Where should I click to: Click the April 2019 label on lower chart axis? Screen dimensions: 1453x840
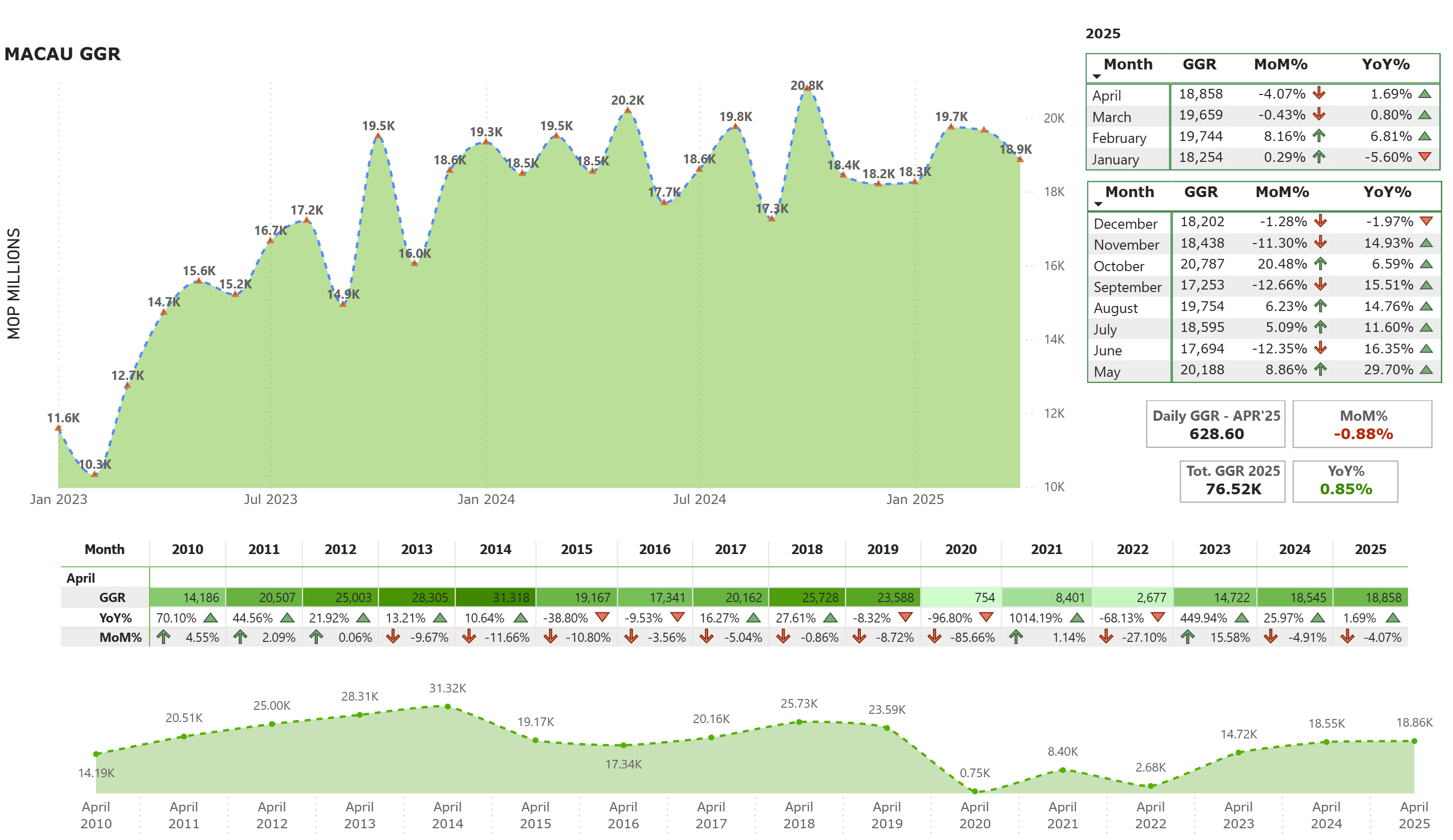(x=887, y=814)
